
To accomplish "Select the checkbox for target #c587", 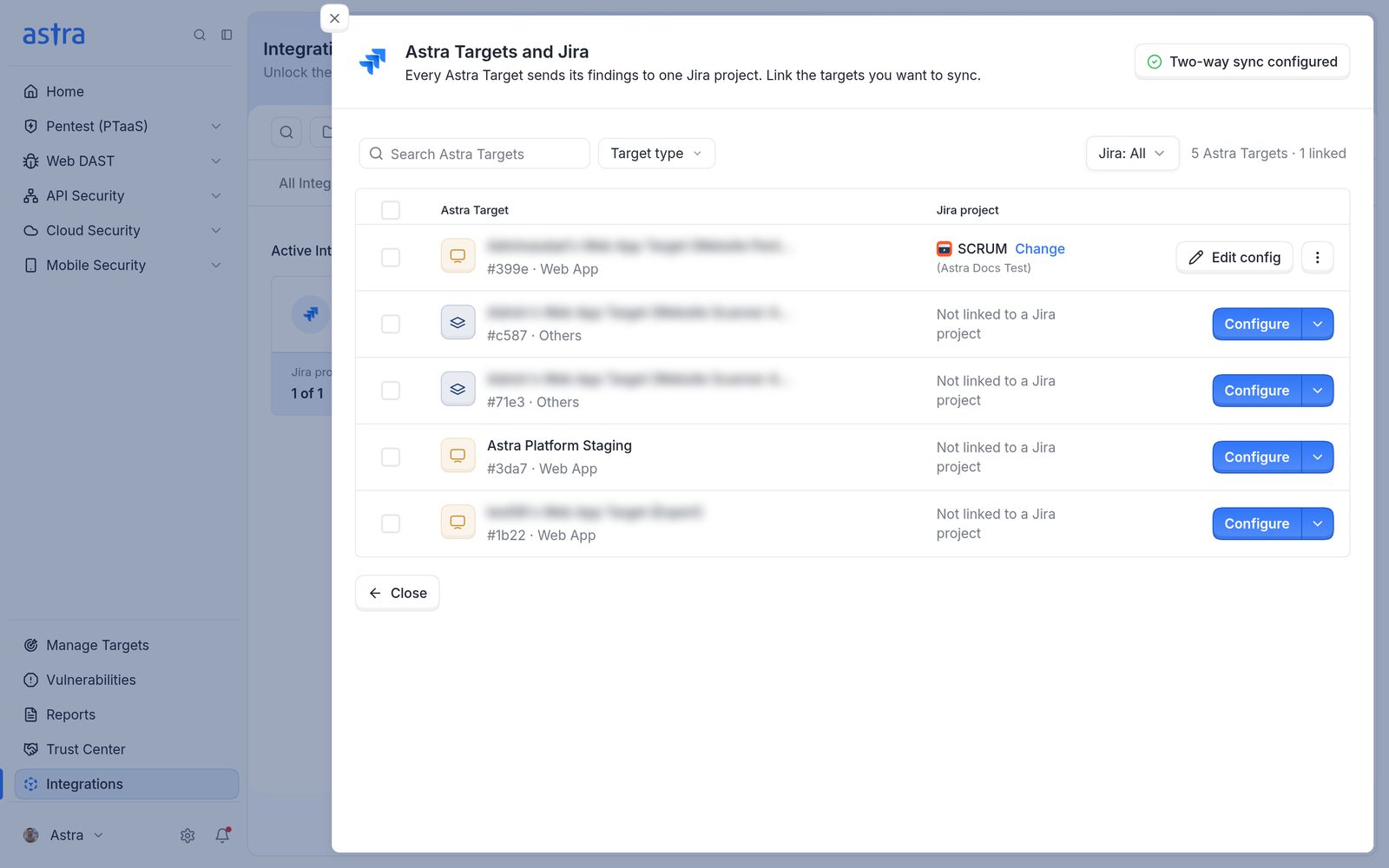I will 391,324.
